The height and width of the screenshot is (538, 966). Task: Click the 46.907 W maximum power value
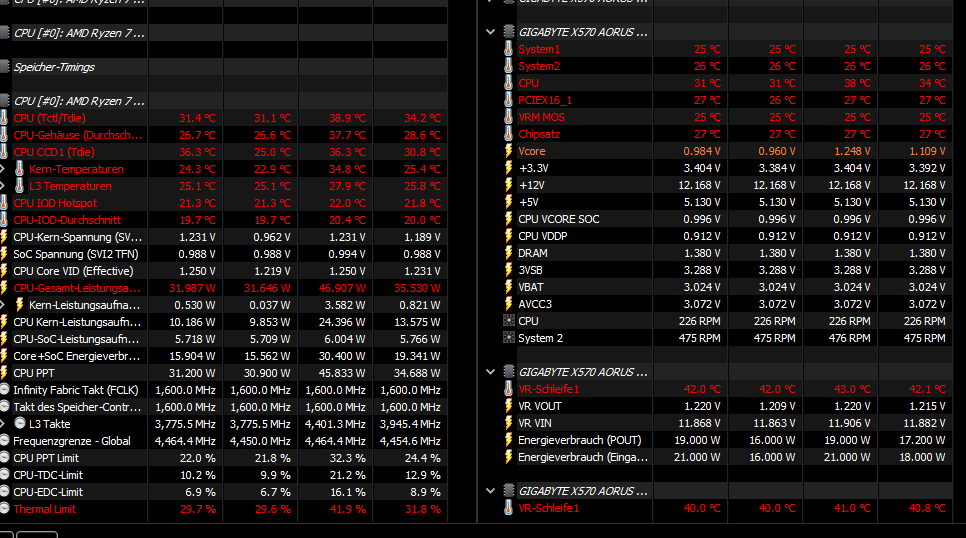[342, 288]
